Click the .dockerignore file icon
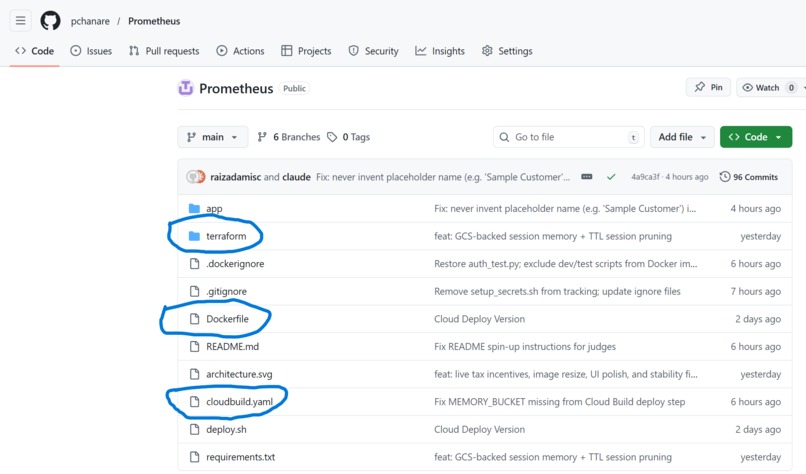The width and height of the screenshot is (806, 474). [x=194, y=264]
